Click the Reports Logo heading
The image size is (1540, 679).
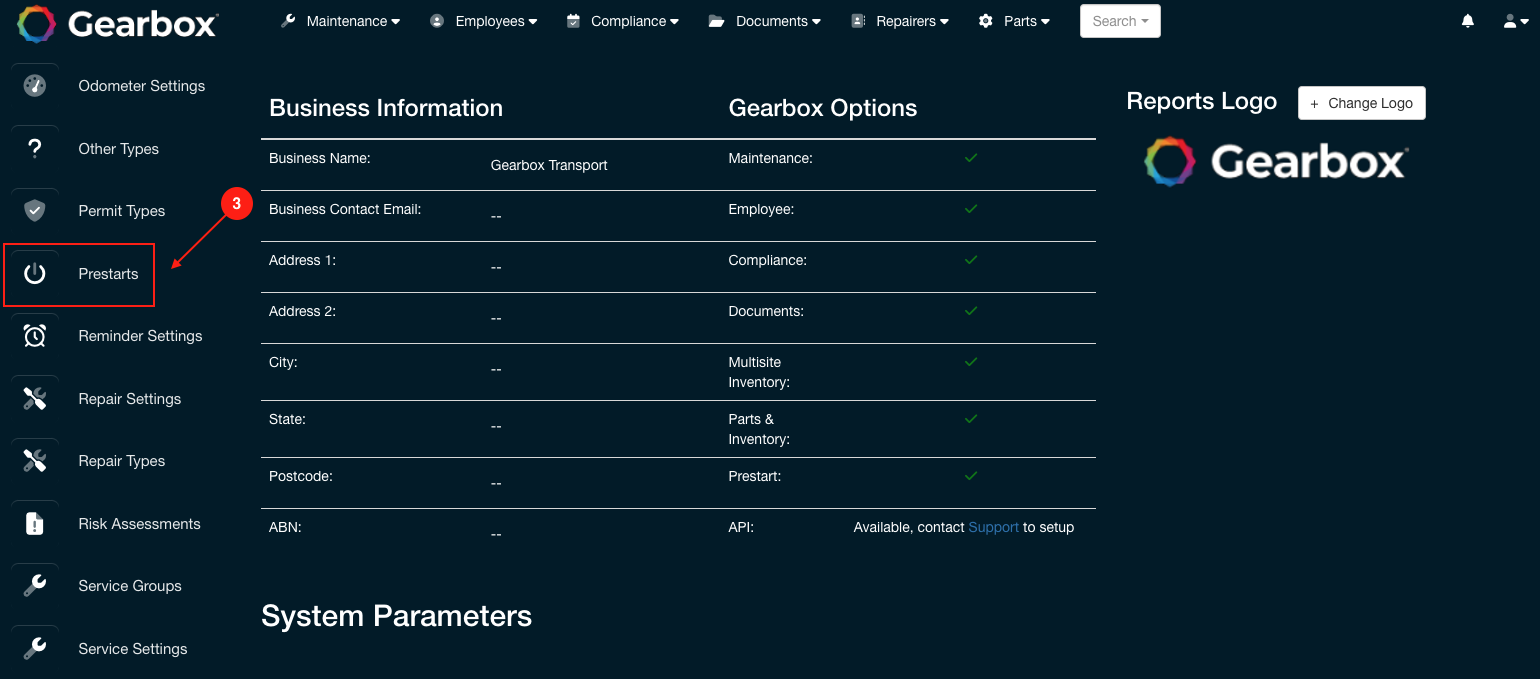[x=1202, y=101]
